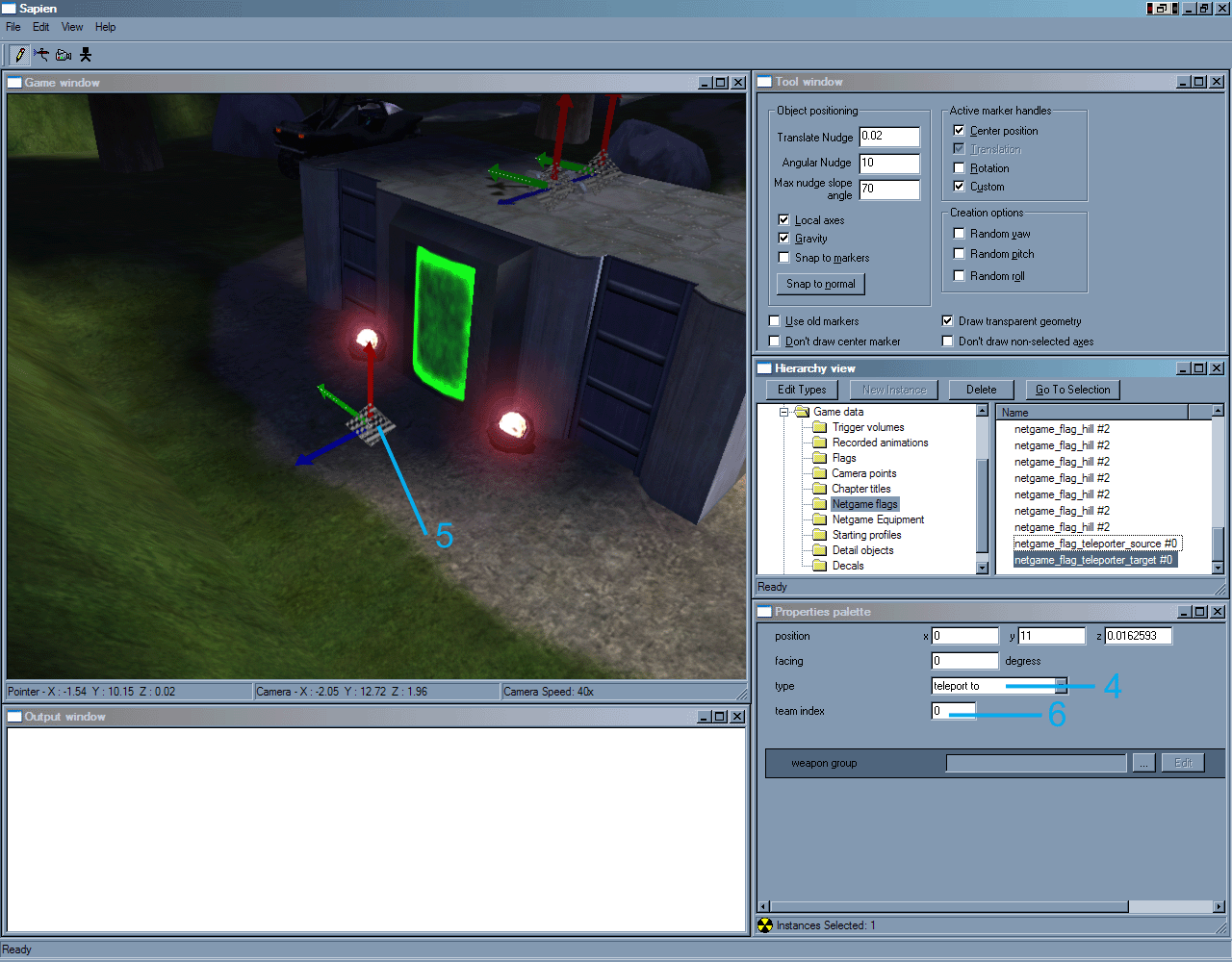This screenshot has width=1232, height=962.
Task: Click the Recorded animations folder icon
Action: pos(819,443)
